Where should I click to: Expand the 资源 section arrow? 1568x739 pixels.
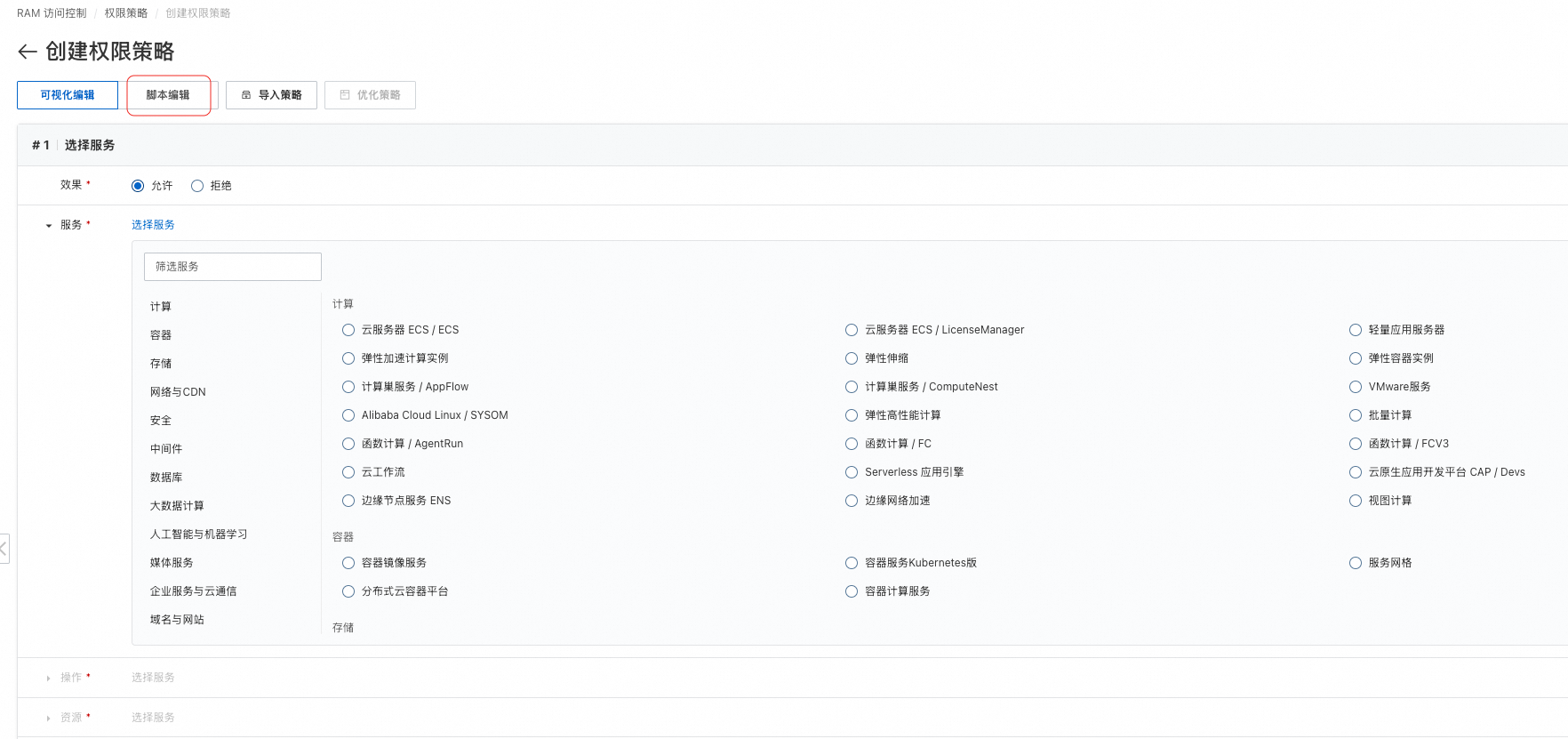click(x=49, y=719)
